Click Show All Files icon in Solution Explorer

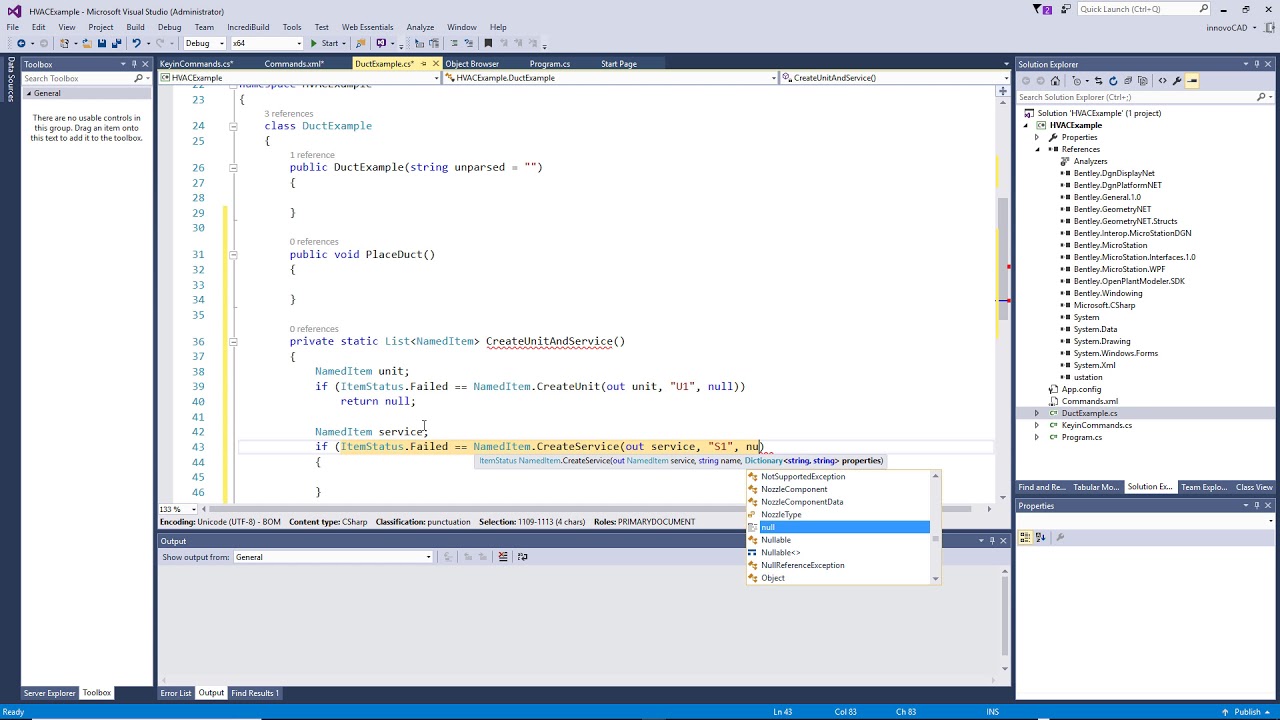click(1143, 81)
